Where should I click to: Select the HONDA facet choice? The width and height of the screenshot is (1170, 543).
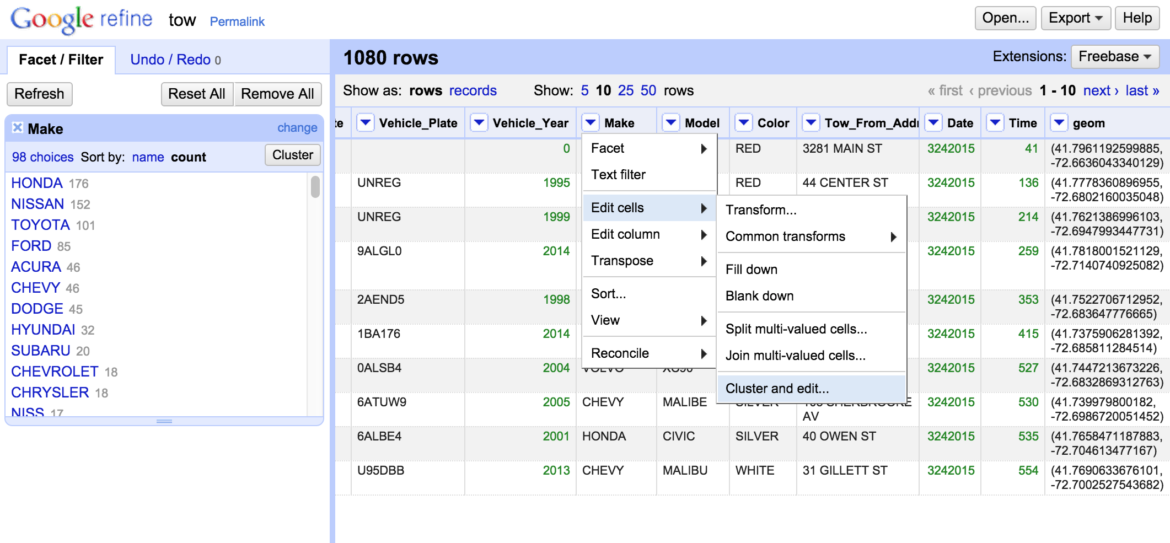(x=37, y=183)
